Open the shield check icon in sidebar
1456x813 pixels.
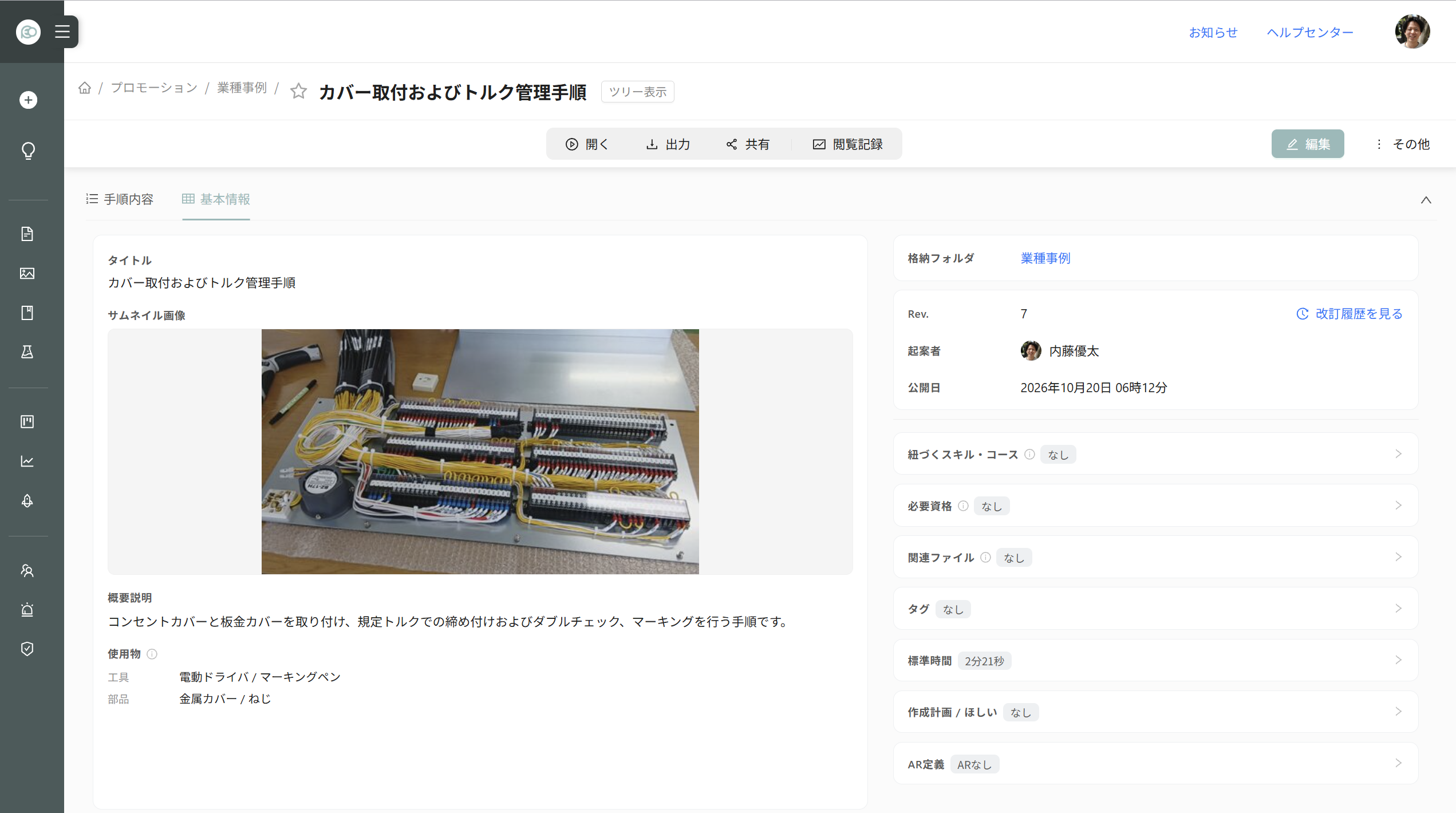pos(27,649)
